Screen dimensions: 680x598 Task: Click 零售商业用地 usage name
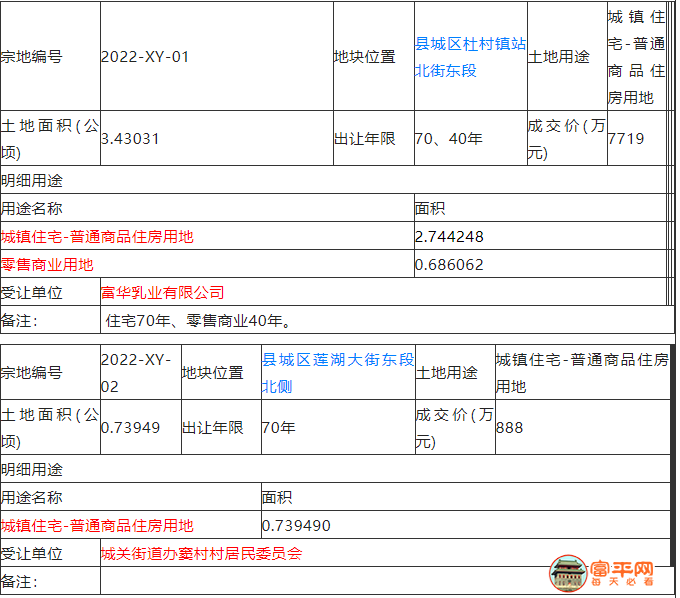(47, 265)
